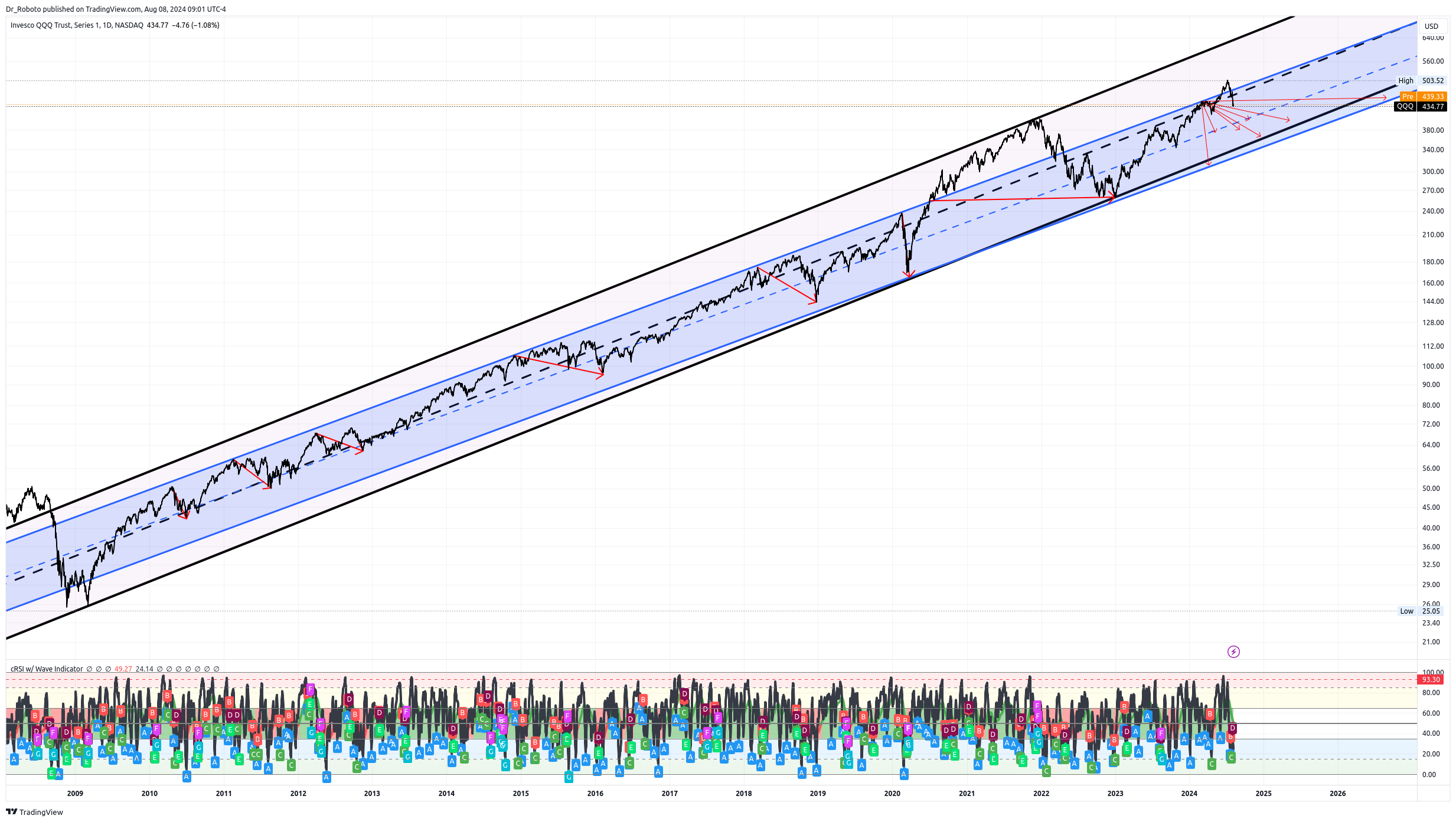Image resolution: width=1456 pixels, height=822 pixels.
Task: Click the 300.00 price axis label
Action: point(1433,171)
